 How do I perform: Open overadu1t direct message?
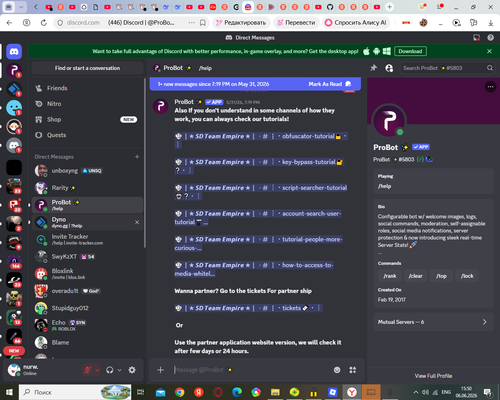[x=87, y=291]
